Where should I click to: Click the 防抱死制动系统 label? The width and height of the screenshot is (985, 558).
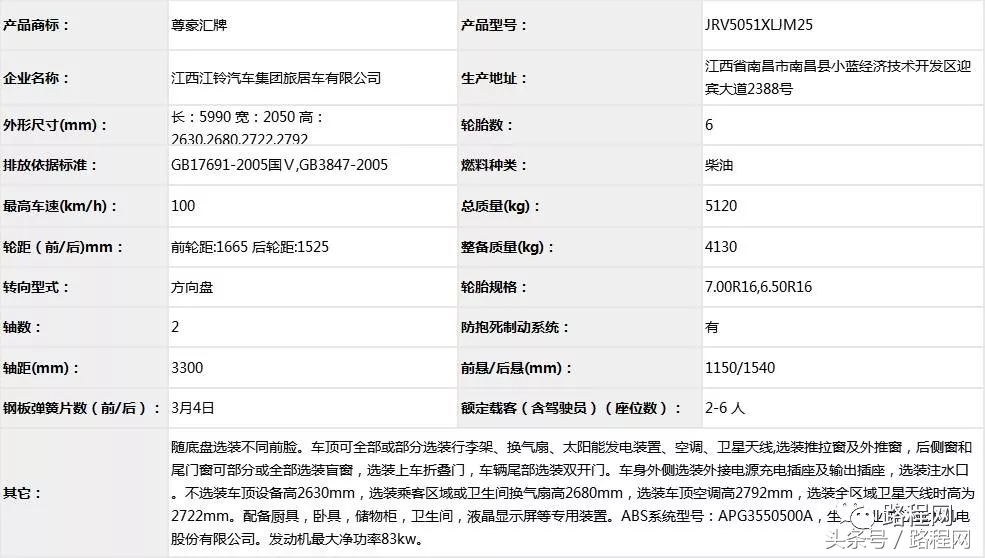[514, 327]
